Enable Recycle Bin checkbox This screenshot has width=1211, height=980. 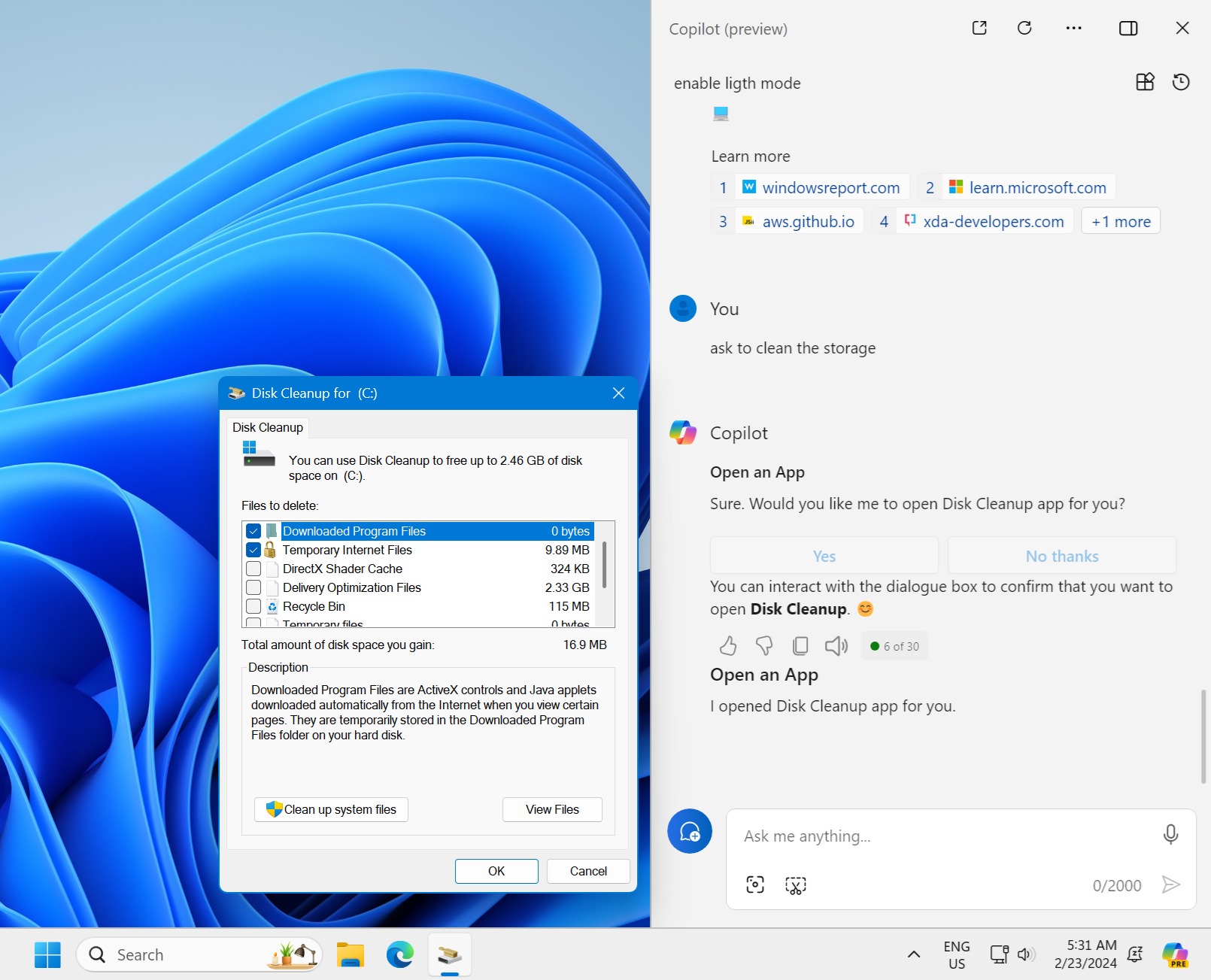(253, 606)
